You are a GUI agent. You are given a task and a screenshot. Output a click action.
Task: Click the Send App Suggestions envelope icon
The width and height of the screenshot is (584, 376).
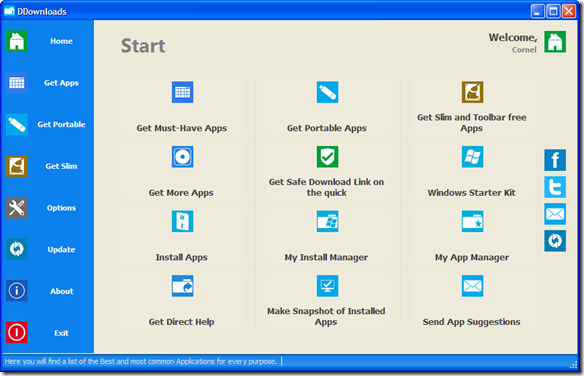point(473,286)
